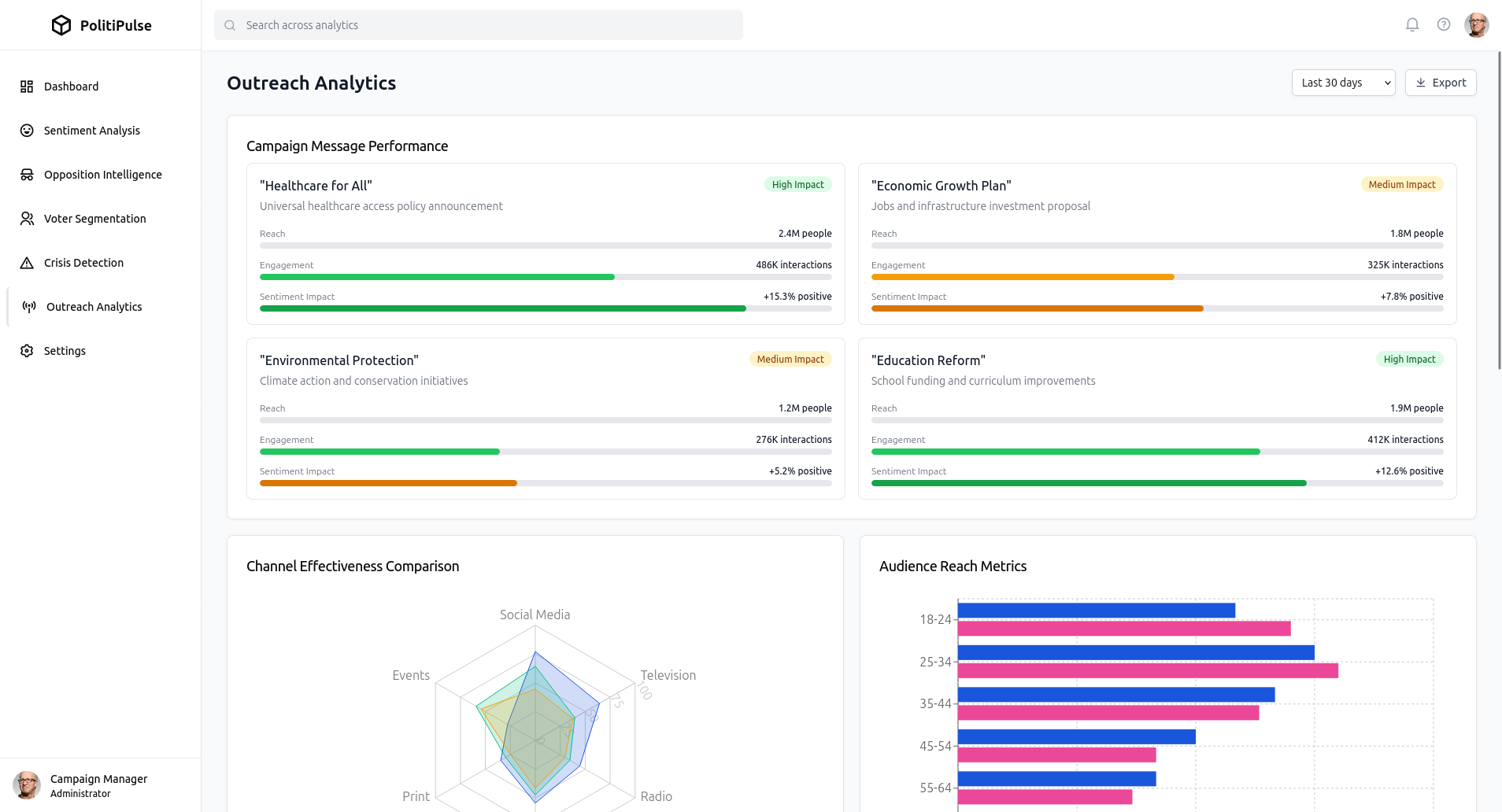This screenshot has height=812, width=1502.
Task: Click the "Healthcare for All" card title
Action: pyautogui.click(x=316, y=186)
